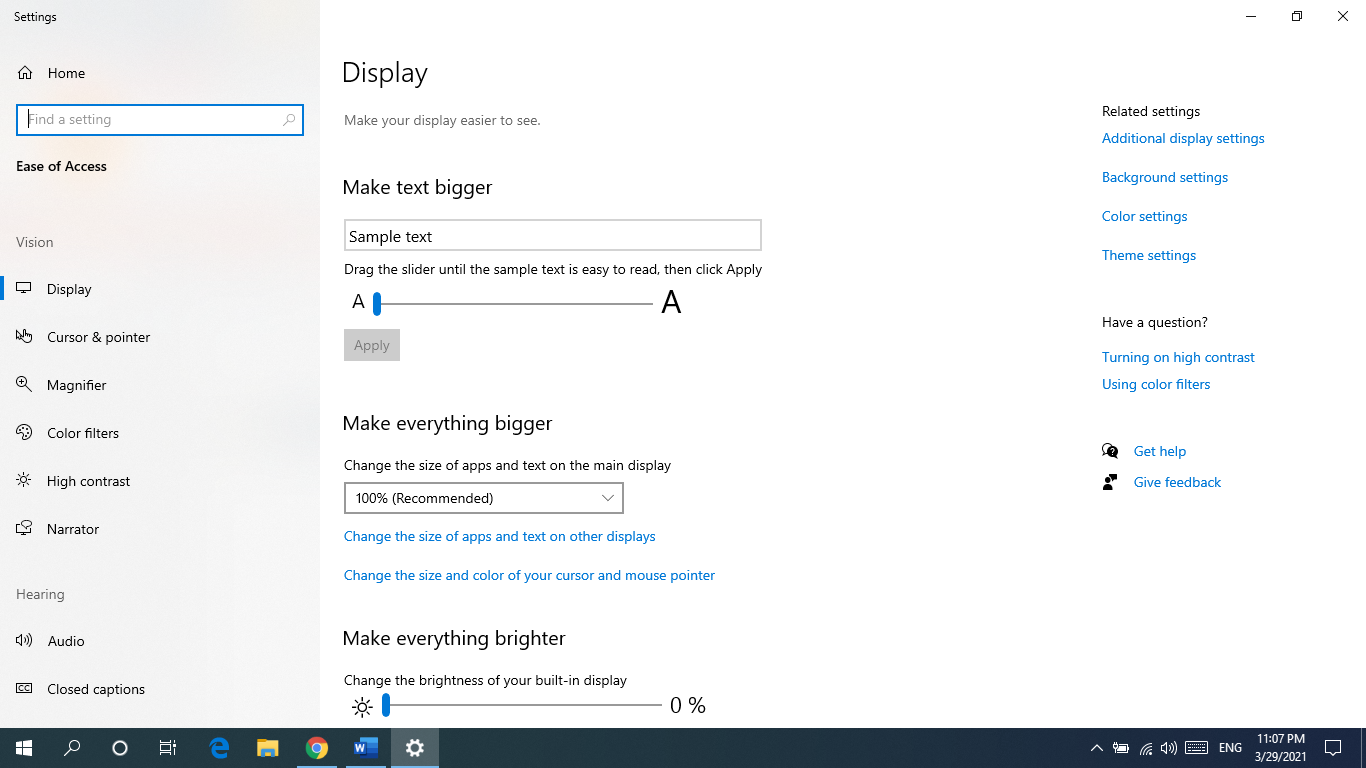Select Magnifier in the Vision sidebar
The height and width of the screenshot is (768, 1366).
(76, 384)
